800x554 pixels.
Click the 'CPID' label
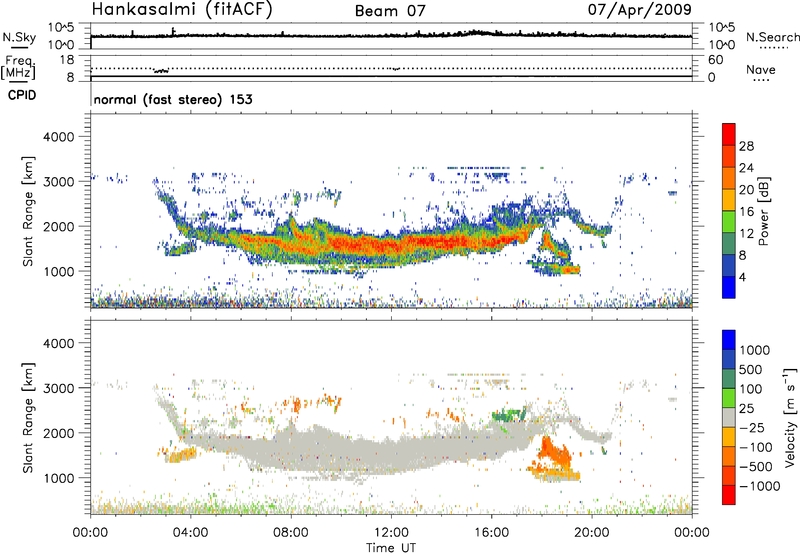pos(22,95)
